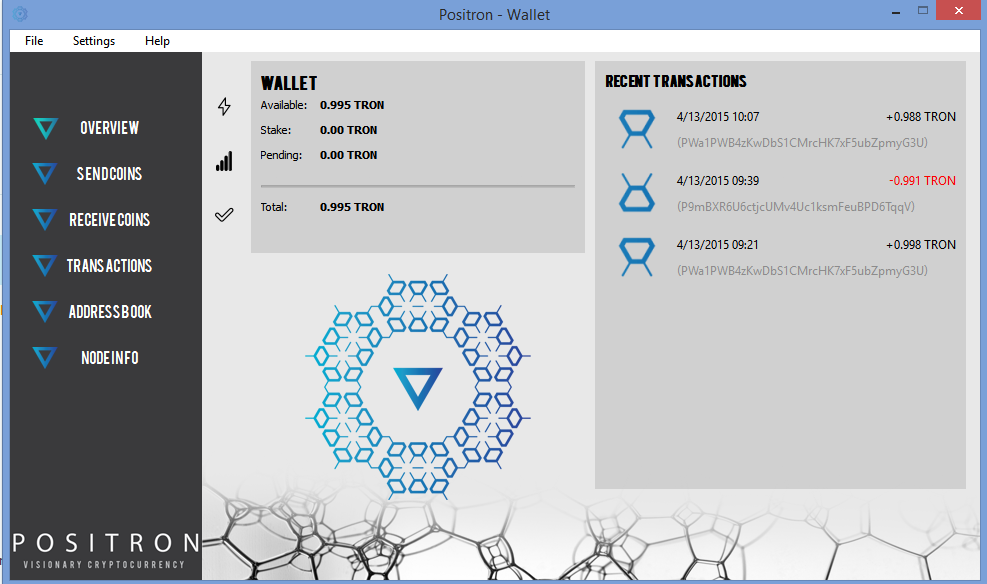Click the icon of the 09:39 transaction
The width and height of the screenshot is (987, 584).
coord(637,193)
